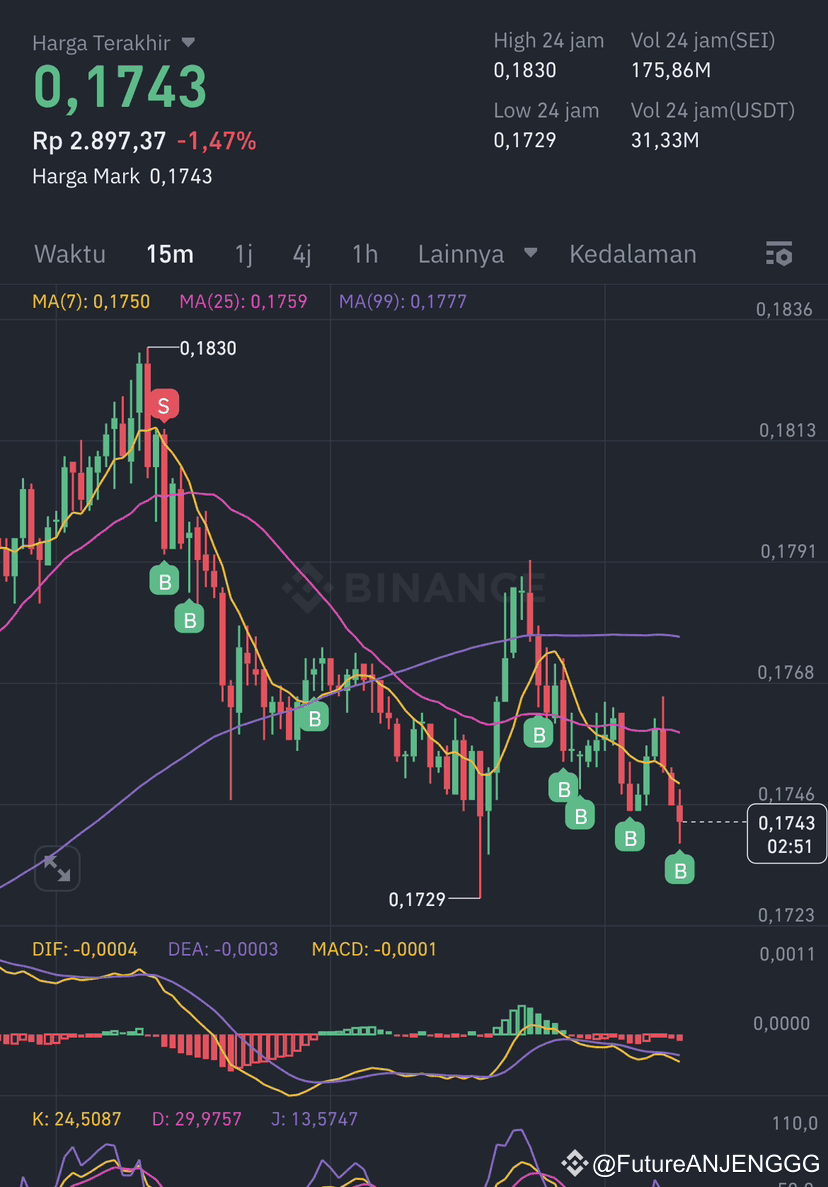Tap 0,1813 price axis label
This screenshot has height=1187, width=828.
(787, 430)
